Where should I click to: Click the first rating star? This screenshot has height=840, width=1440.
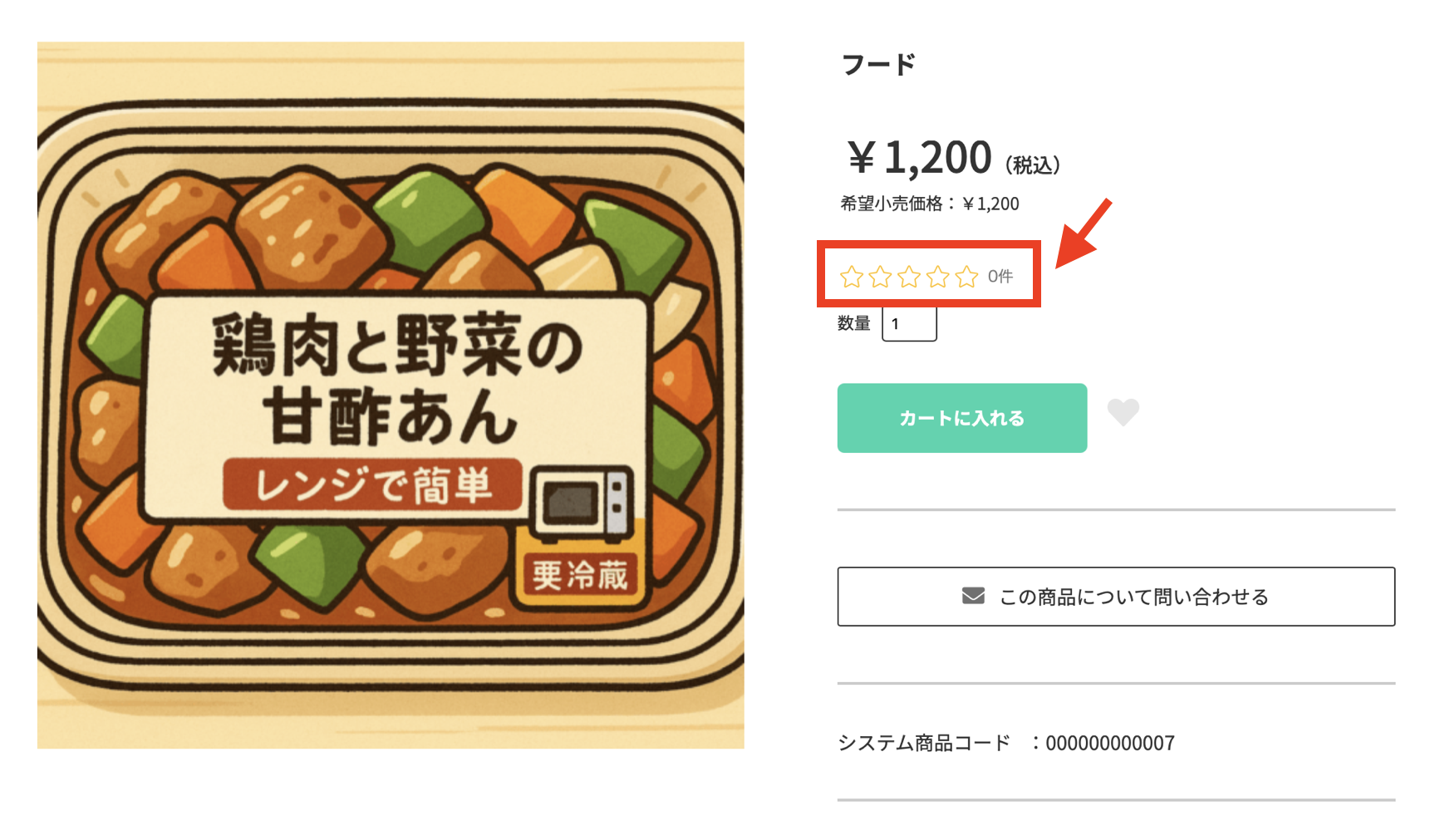851,277
